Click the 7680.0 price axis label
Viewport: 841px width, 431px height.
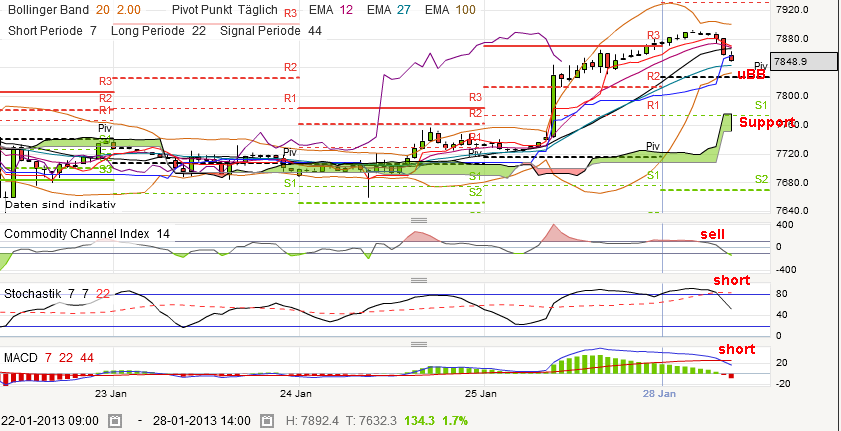pyautogui.click(x=792, y=182)
